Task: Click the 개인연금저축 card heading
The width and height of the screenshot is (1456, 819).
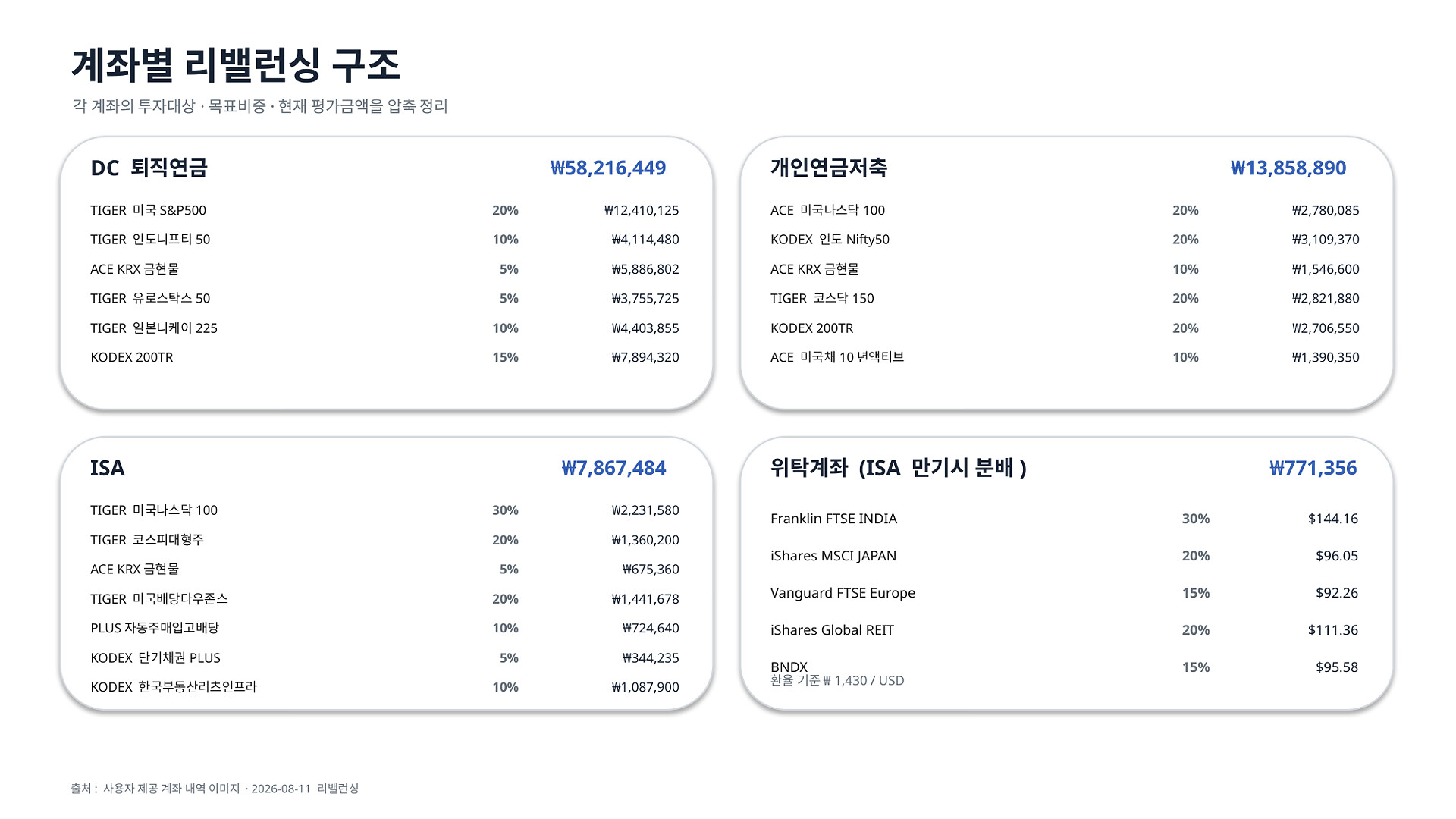Action: [828, 168]
